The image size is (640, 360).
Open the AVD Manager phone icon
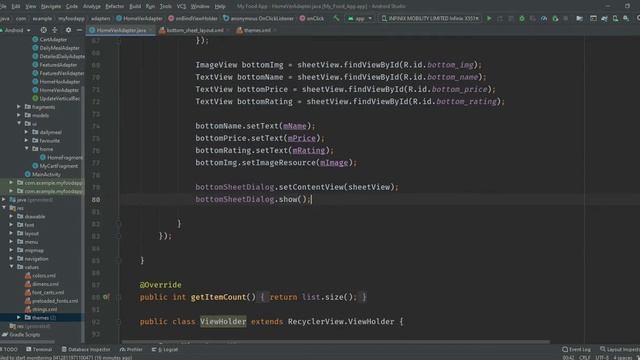pos(615,18)
